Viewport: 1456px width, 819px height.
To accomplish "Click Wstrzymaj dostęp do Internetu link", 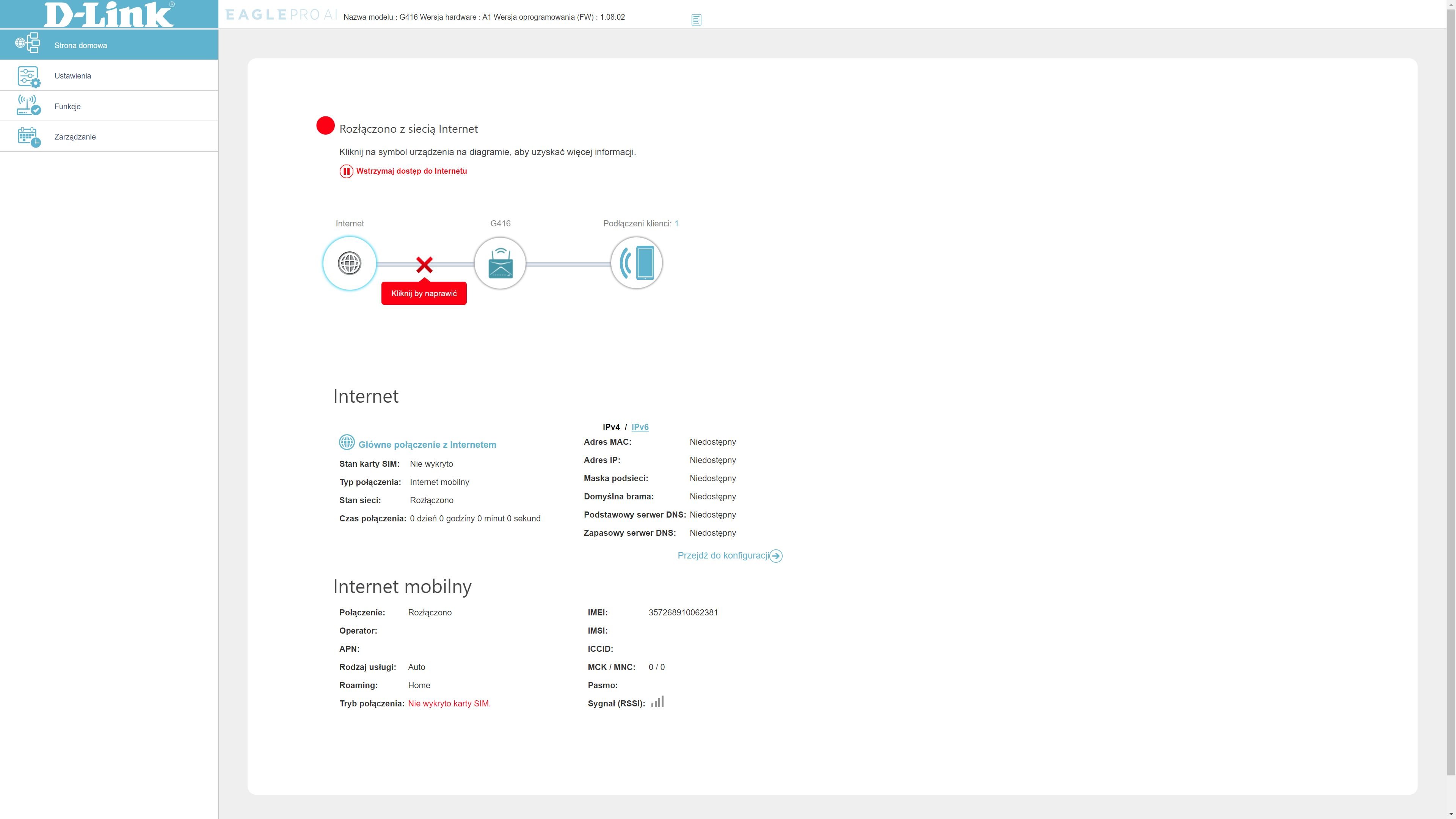I will click(x=411, y=171).
